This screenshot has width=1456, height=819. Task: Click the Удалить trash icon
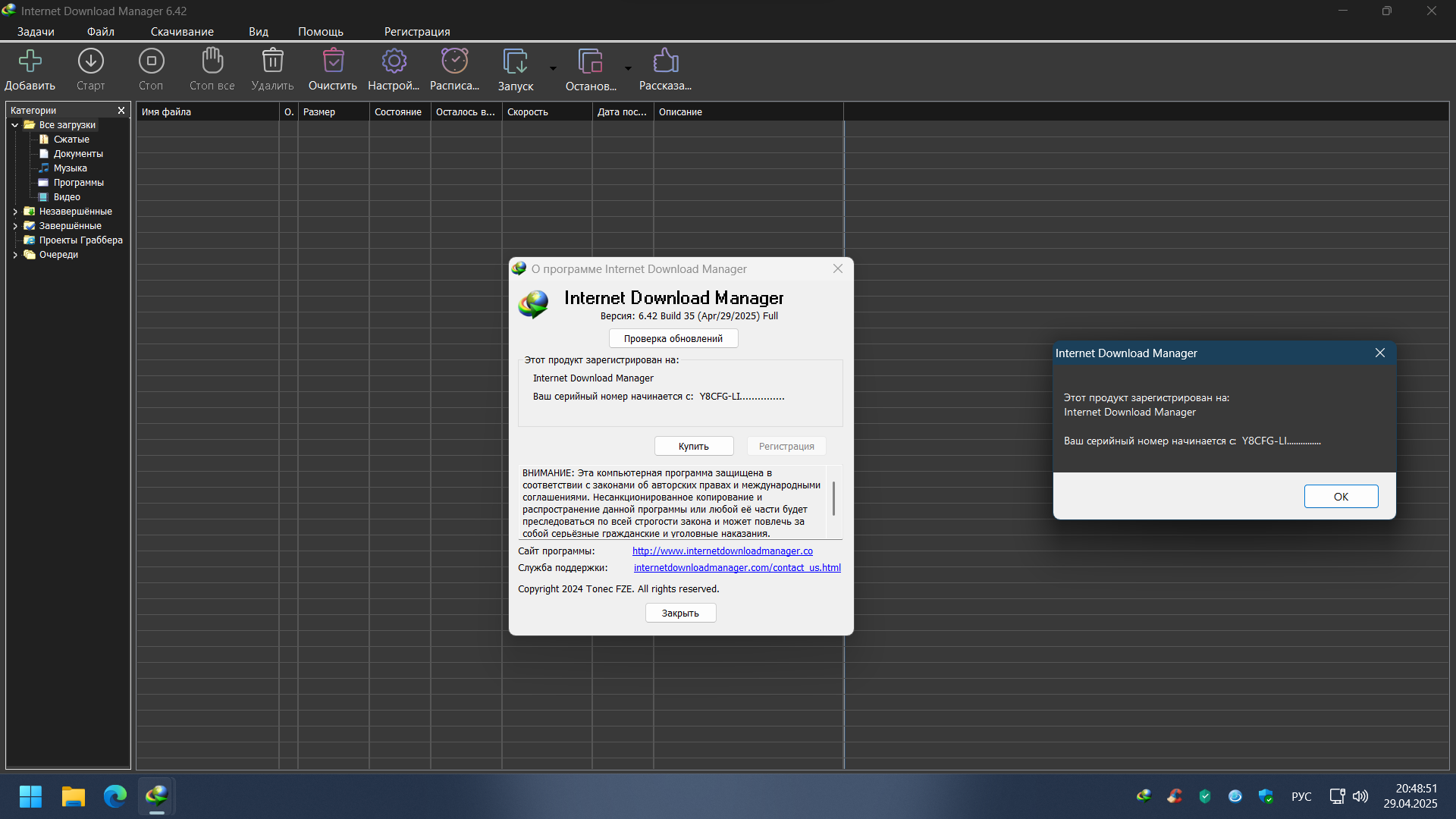coord(272,61)
